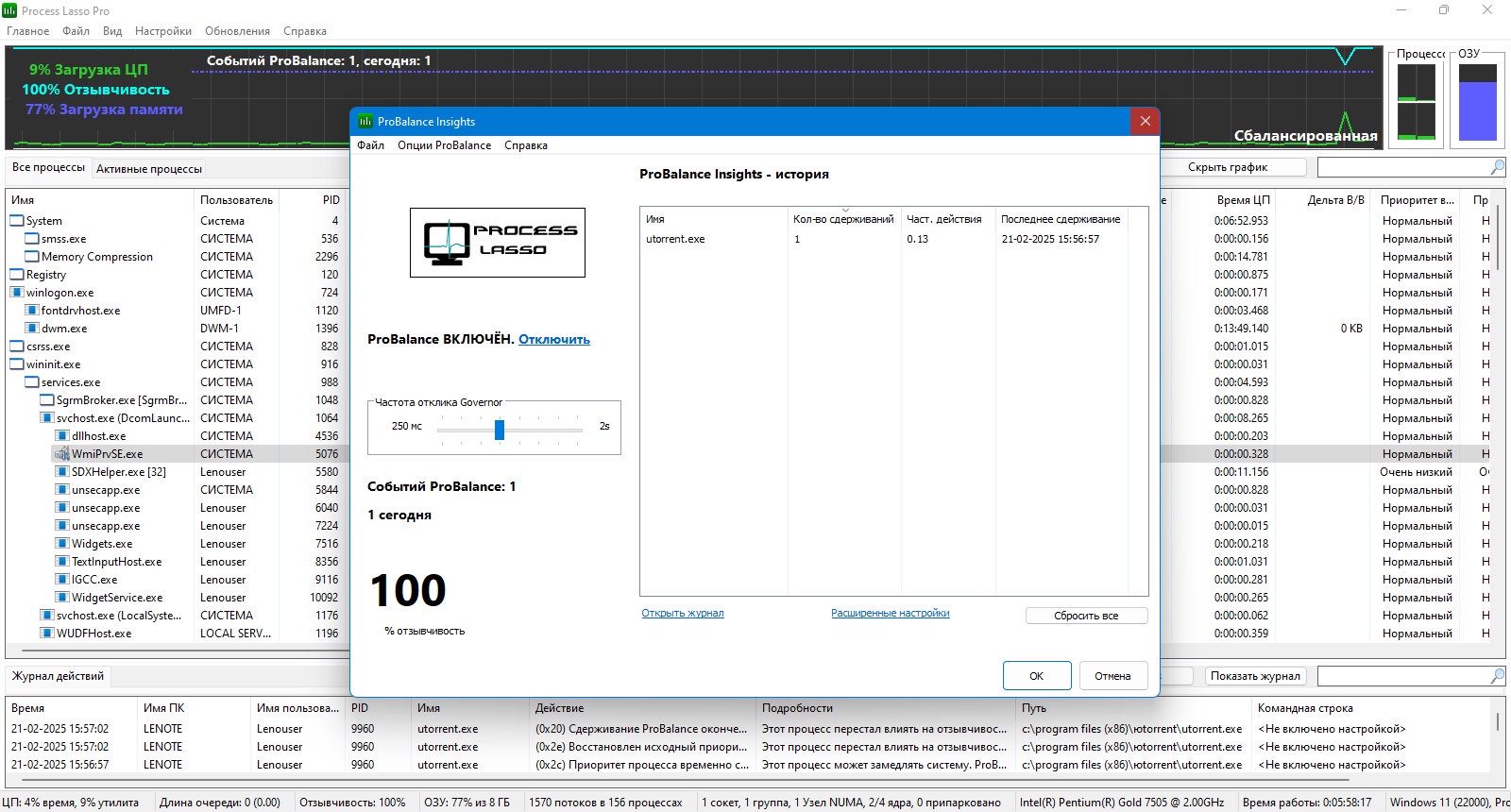The image size is (1511, 812).
Task: Open the Расширенные настройки link
Action: point(891,614)
